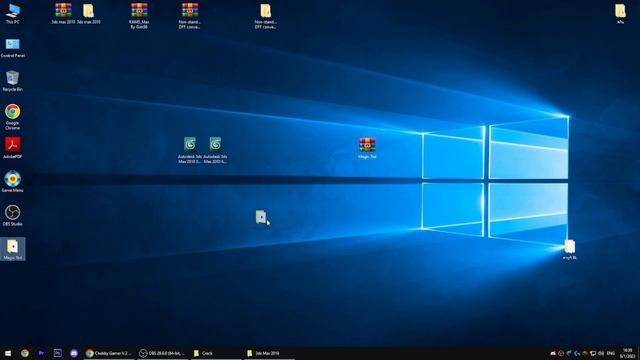Select the Control Panel desktop icon
Screen dimensions: 640x360
pos(13,48)
